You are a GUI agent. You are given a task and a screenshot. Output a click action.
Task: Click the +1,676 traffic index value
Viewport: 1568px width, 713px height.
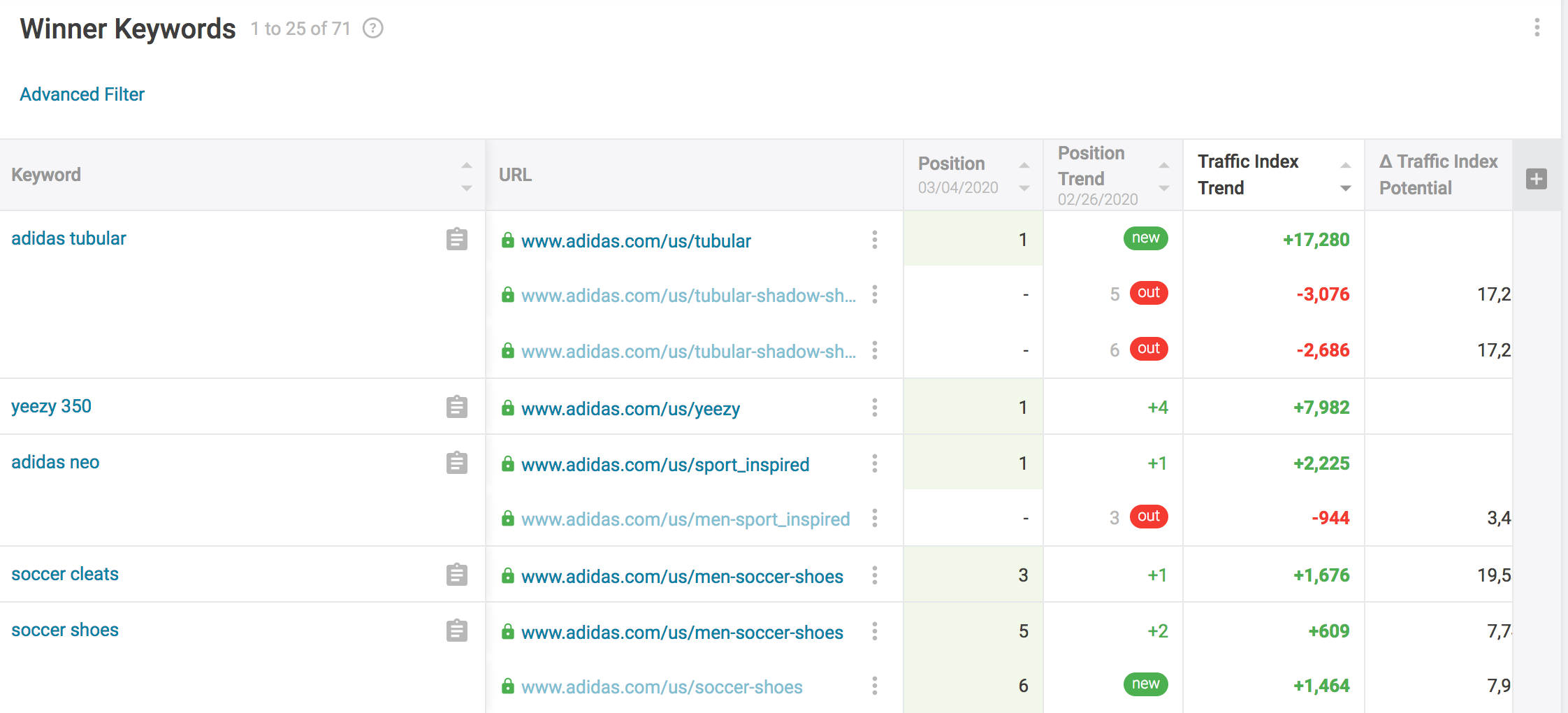tap(1321, 575)
